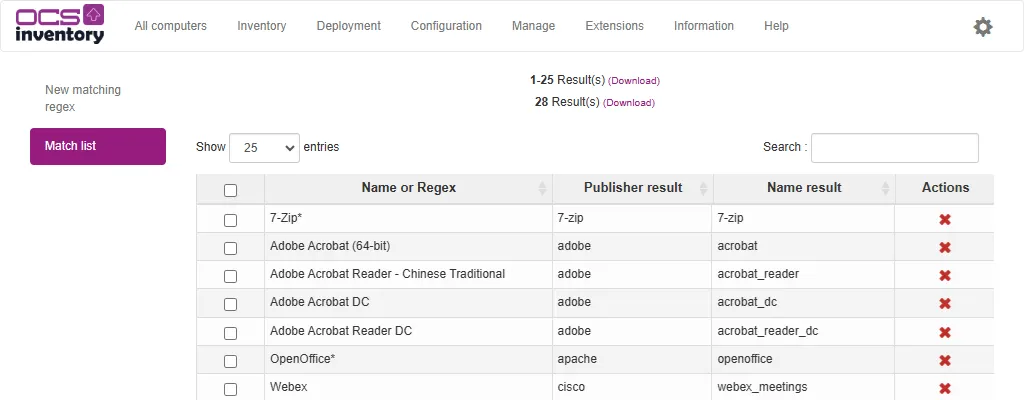This screenshot has width=1024, height=400.
Task: Open the All computers menu
Action: (170, 26)
